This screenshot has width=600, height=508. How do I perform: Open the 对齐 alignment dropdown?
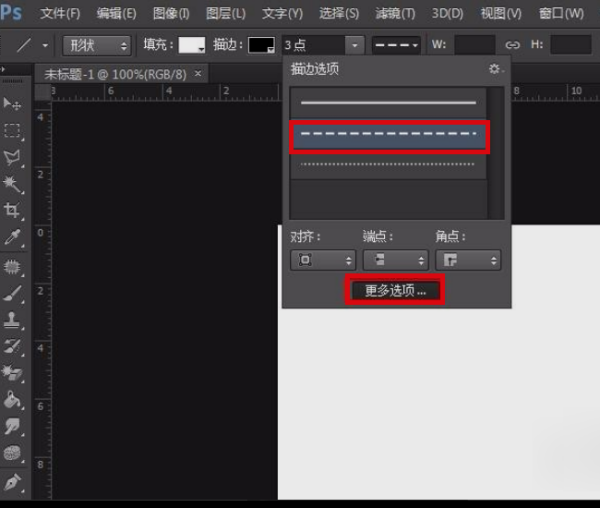pos(323,260)
